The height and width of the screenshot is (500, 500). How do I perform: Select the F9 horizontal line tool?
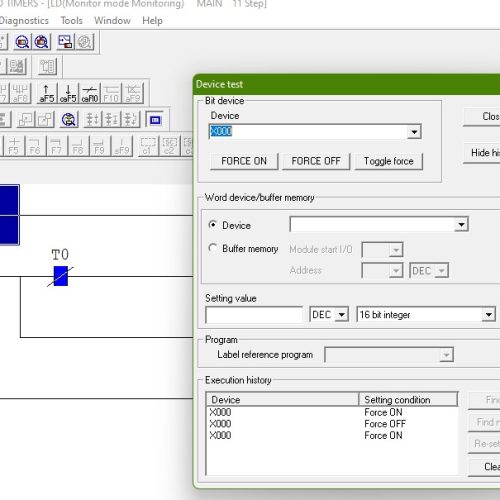(x=100, y=146)
